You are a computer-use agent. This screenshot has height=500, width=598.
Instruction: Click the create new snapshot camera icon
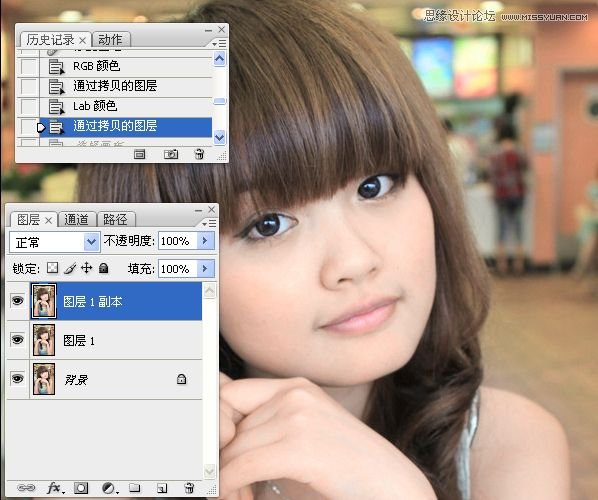point(170,154)
